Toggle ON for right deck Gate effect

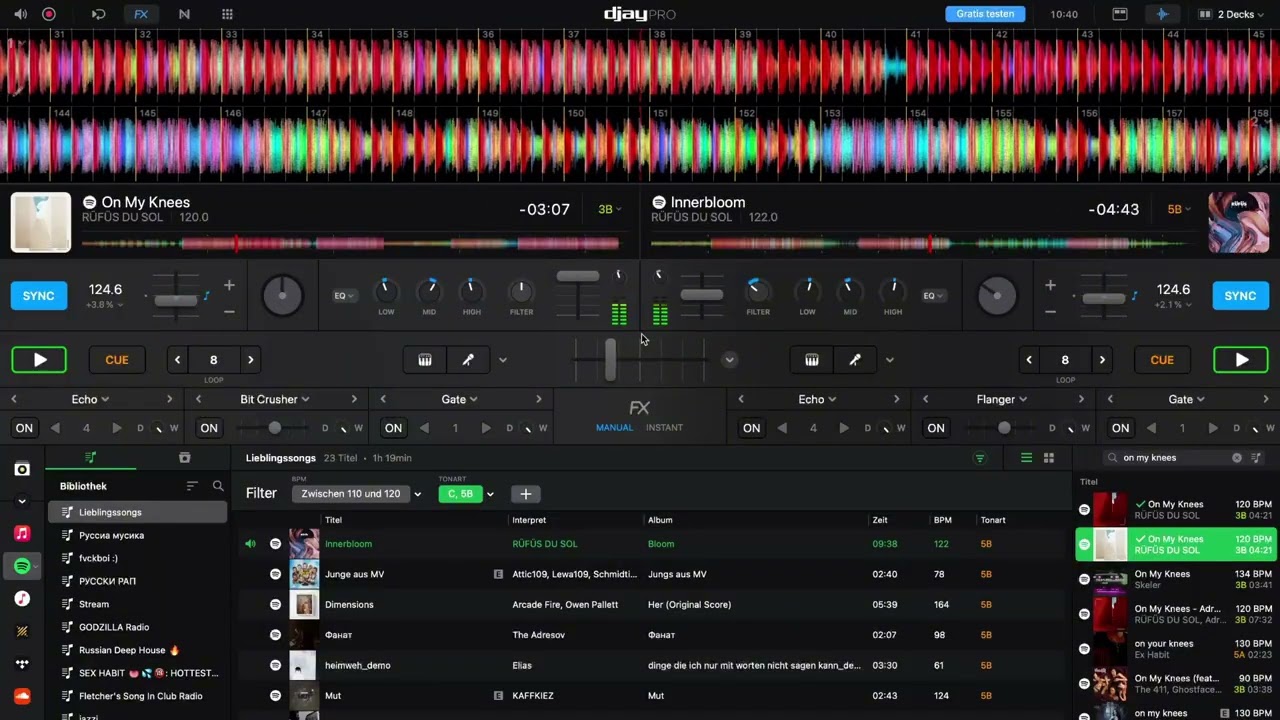[x=1121, y=428]
